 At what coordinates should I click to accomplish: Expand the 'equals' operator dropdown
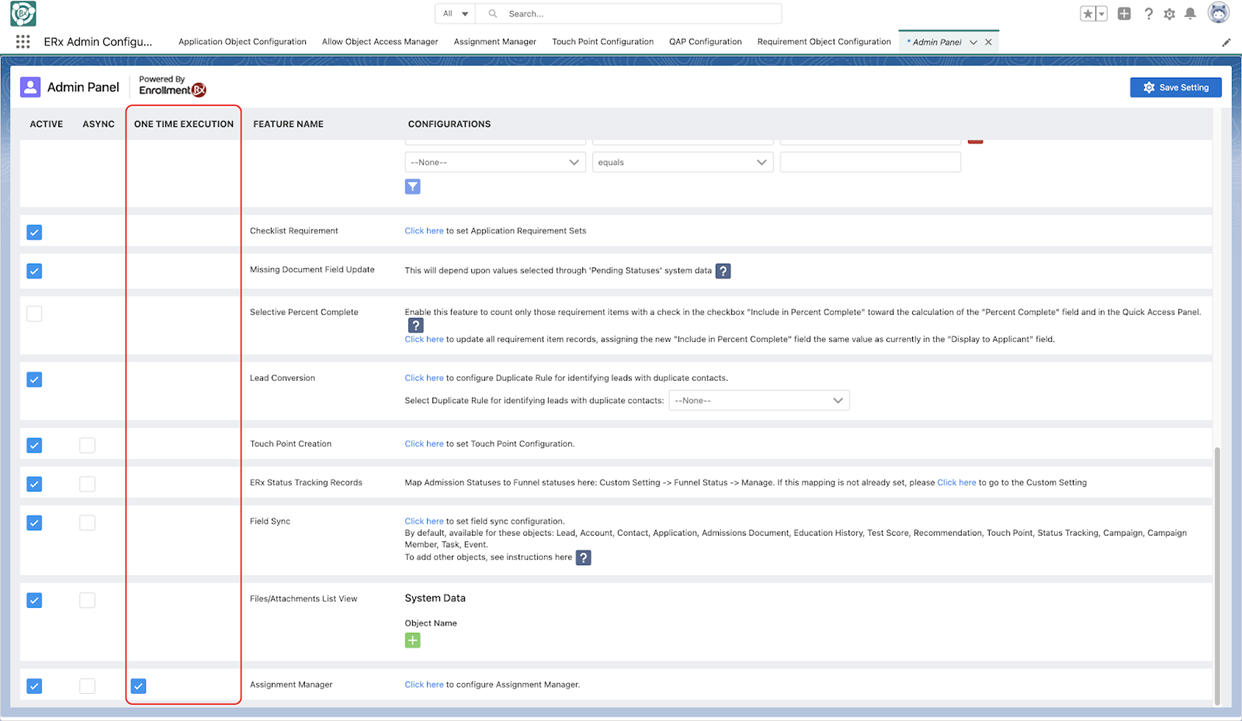tap(682, 162)
